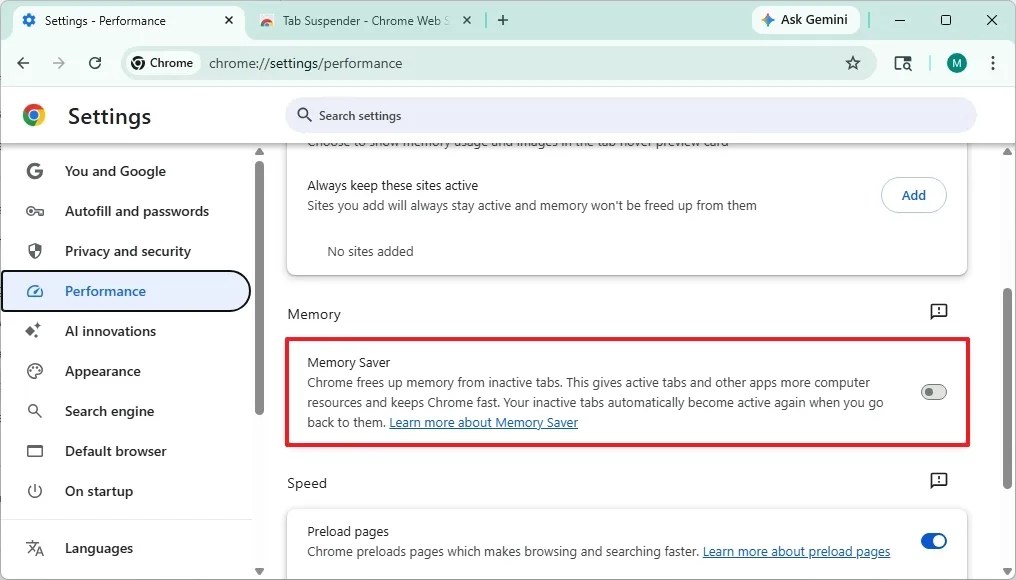Image resolution: width=1016 pixels, height=580 pixels.
Task: Click the Google G icon in the sidebar
Action: [x=34, y=171]
